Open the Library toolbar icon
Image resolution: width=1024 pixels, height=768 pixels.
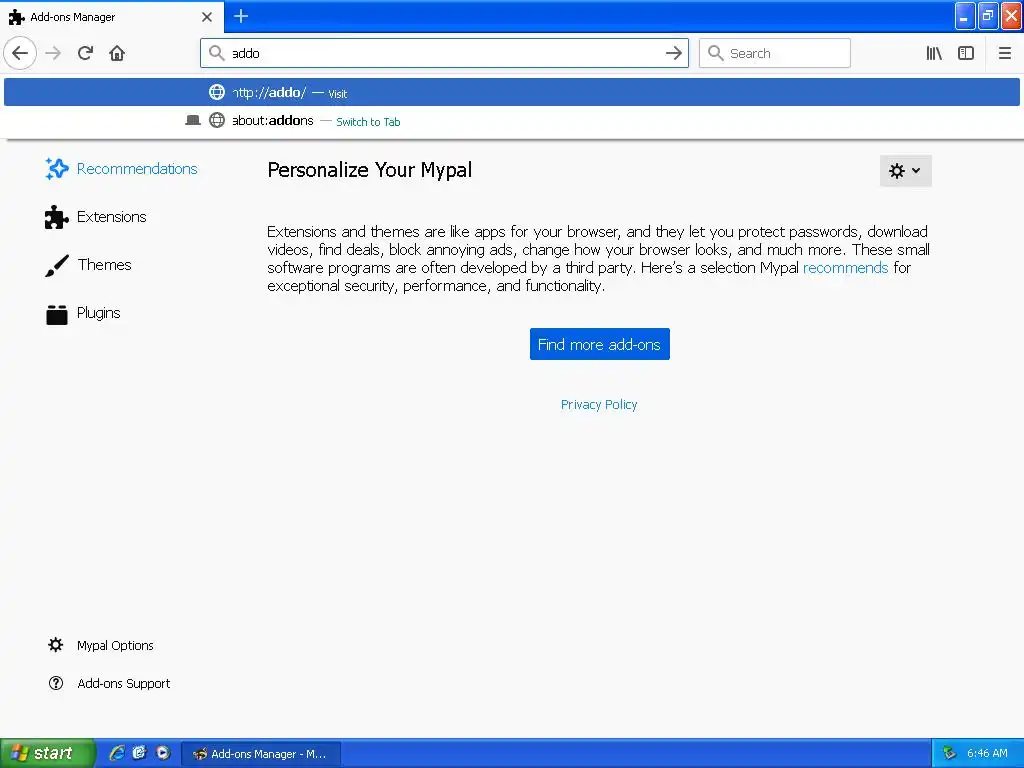pos(934,53)
